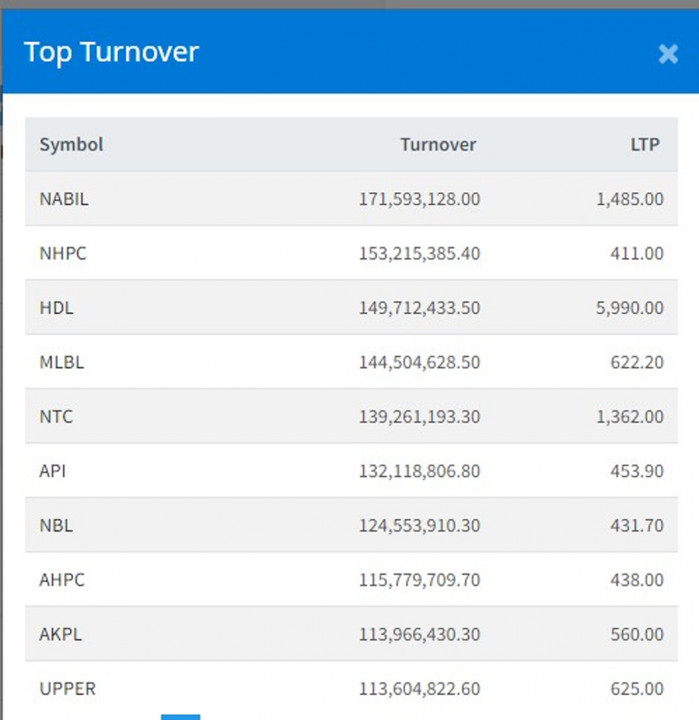Select the MLBL symbol
Image resolution: width=699 pixels, height=720 pixels.
(x=62, y=362)
